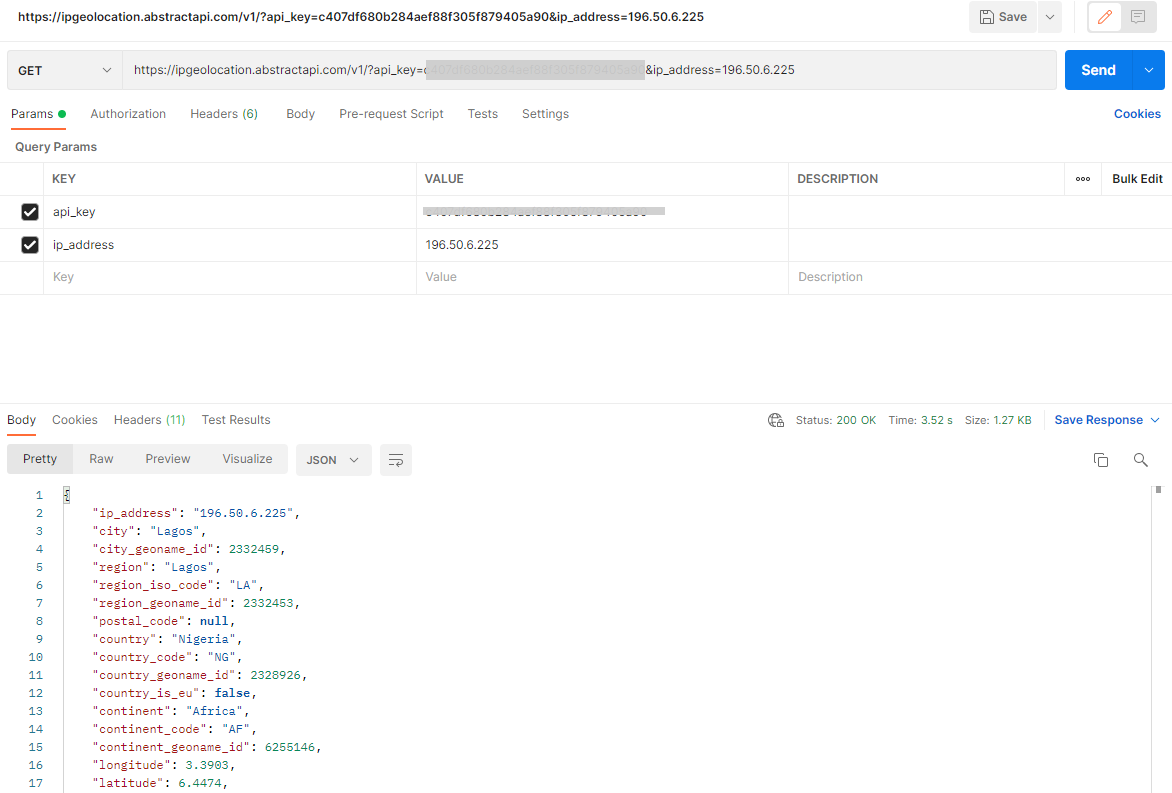Click Save Response
The height and width of the screenshot is (793, 1172).
(1098, 420)
